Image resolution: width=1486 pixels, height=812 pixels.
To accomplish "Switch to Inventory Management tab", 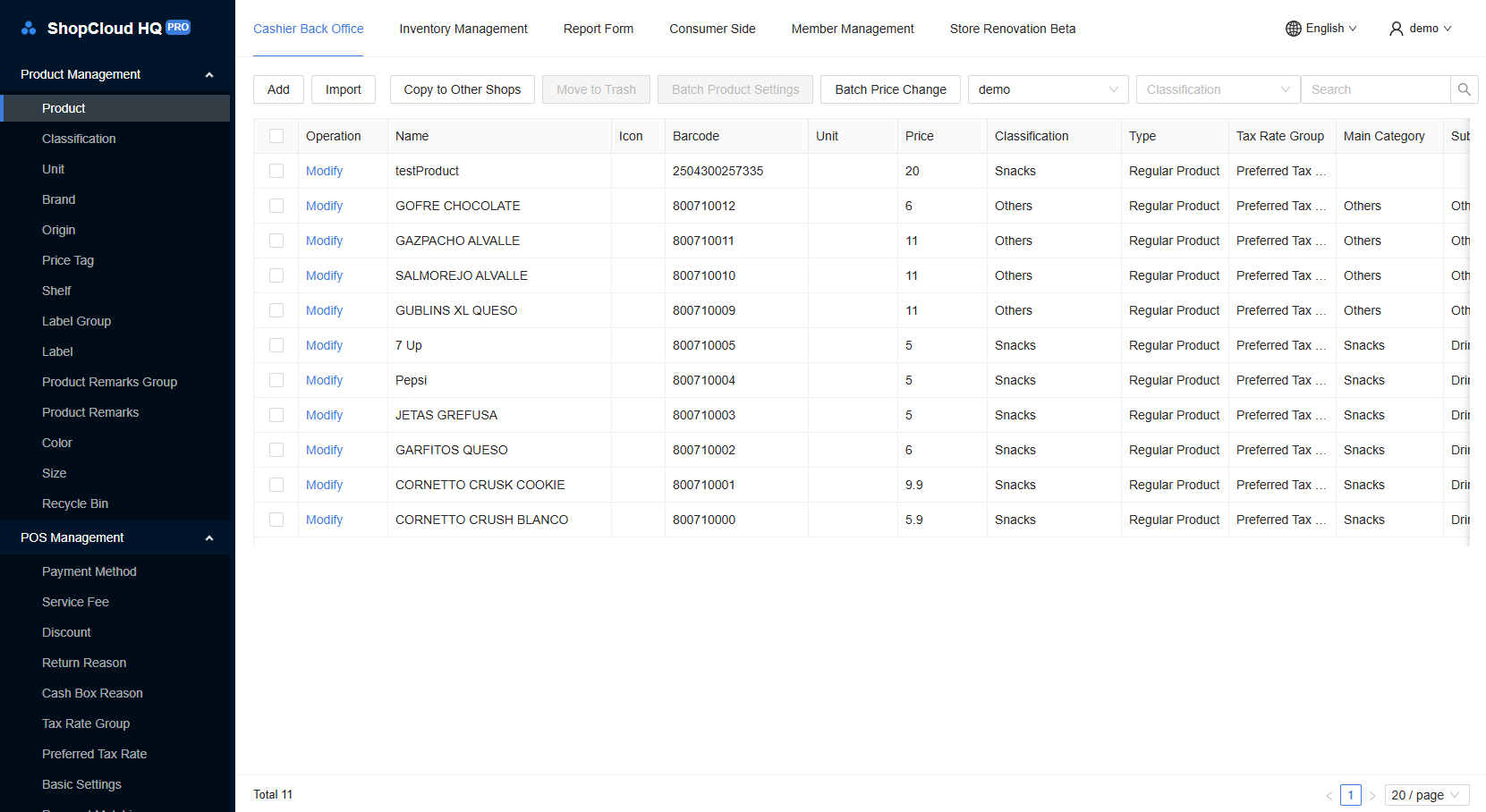I will point(463,29).
